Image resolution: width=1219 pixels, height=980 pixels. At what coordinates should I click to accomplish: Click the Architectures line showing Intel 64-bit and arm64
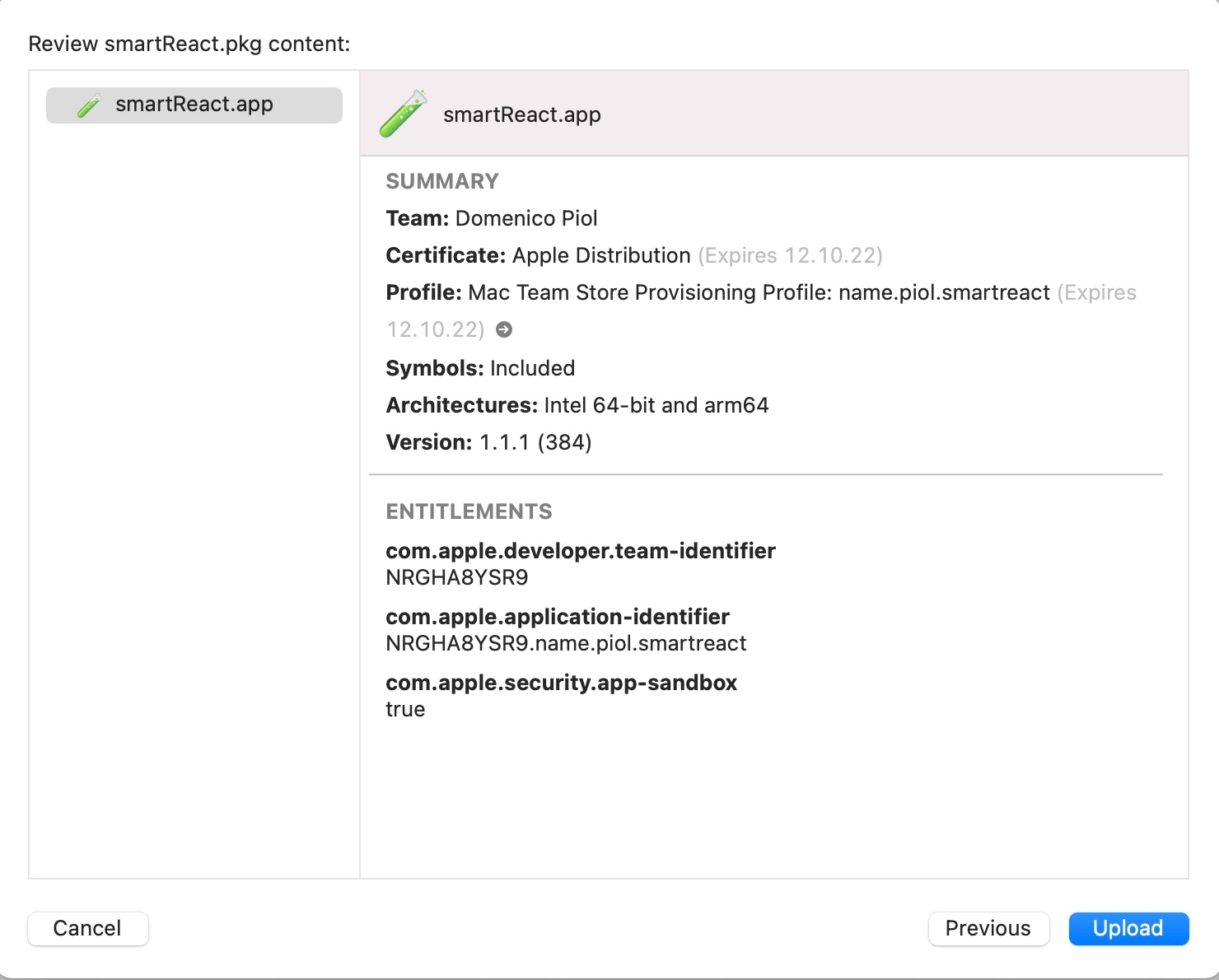click(577, 405)
